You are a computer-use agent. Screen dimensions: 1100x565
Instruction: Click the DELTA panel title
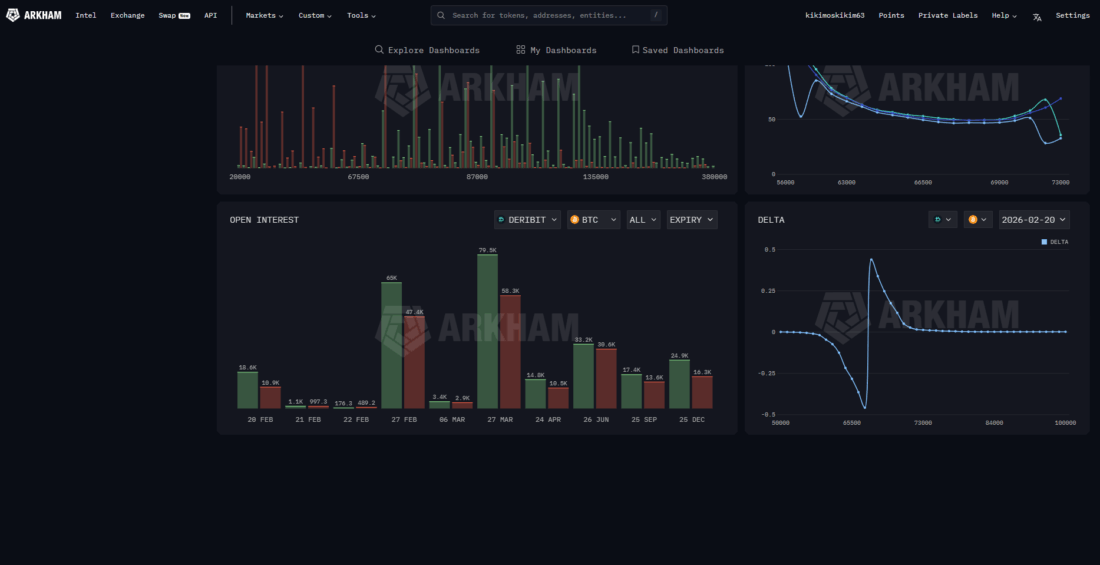771,220
